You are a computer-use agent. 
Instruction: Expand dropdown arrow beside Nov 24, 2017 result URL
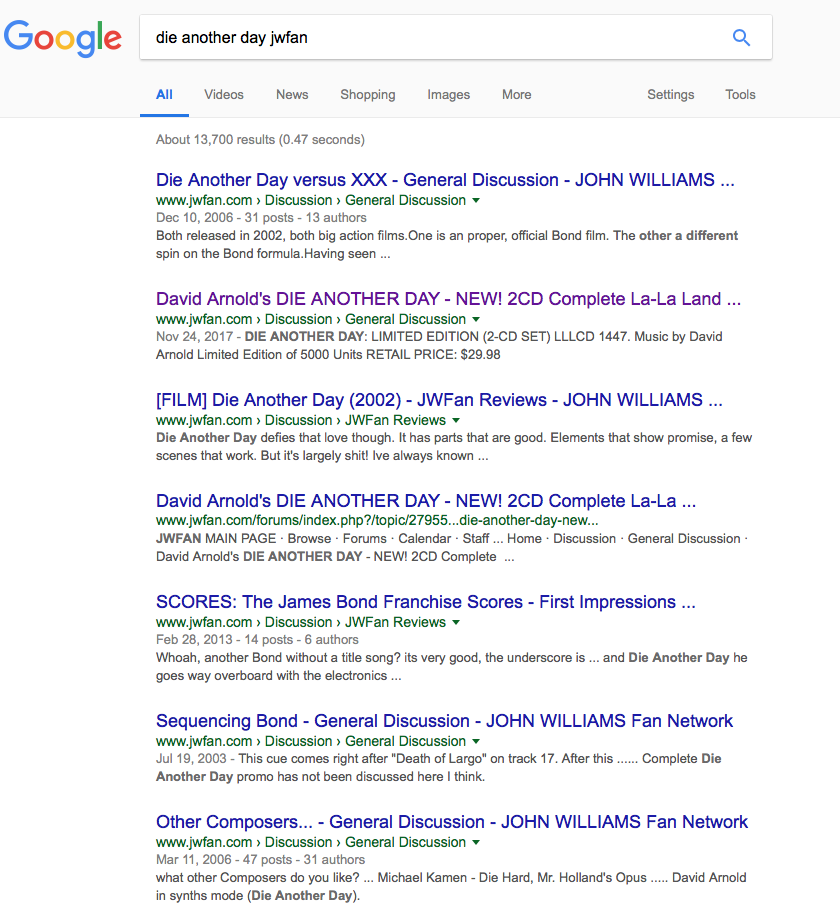coord(476,320)
